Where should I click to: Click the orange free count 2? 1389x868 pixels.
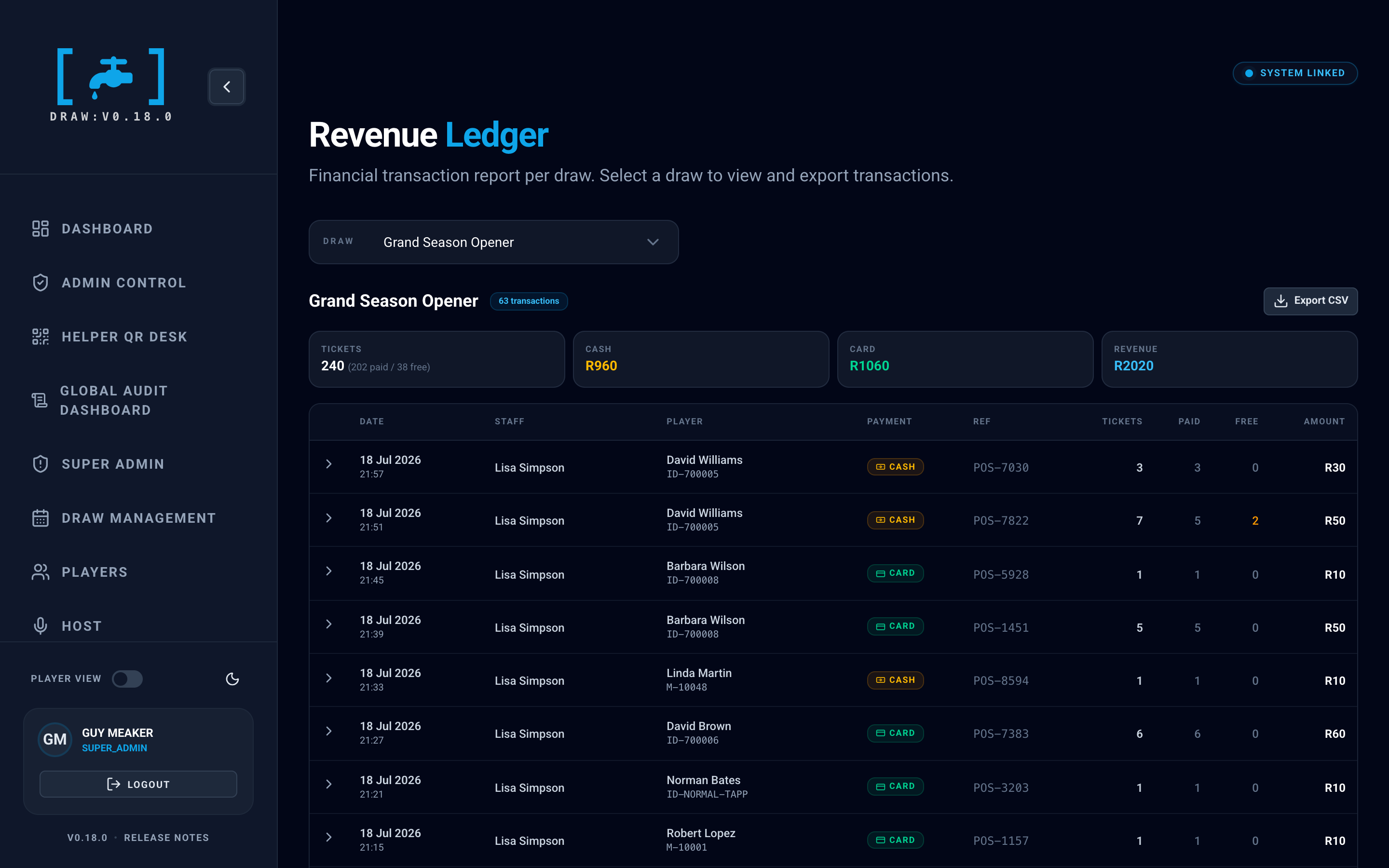(1255, 521)
